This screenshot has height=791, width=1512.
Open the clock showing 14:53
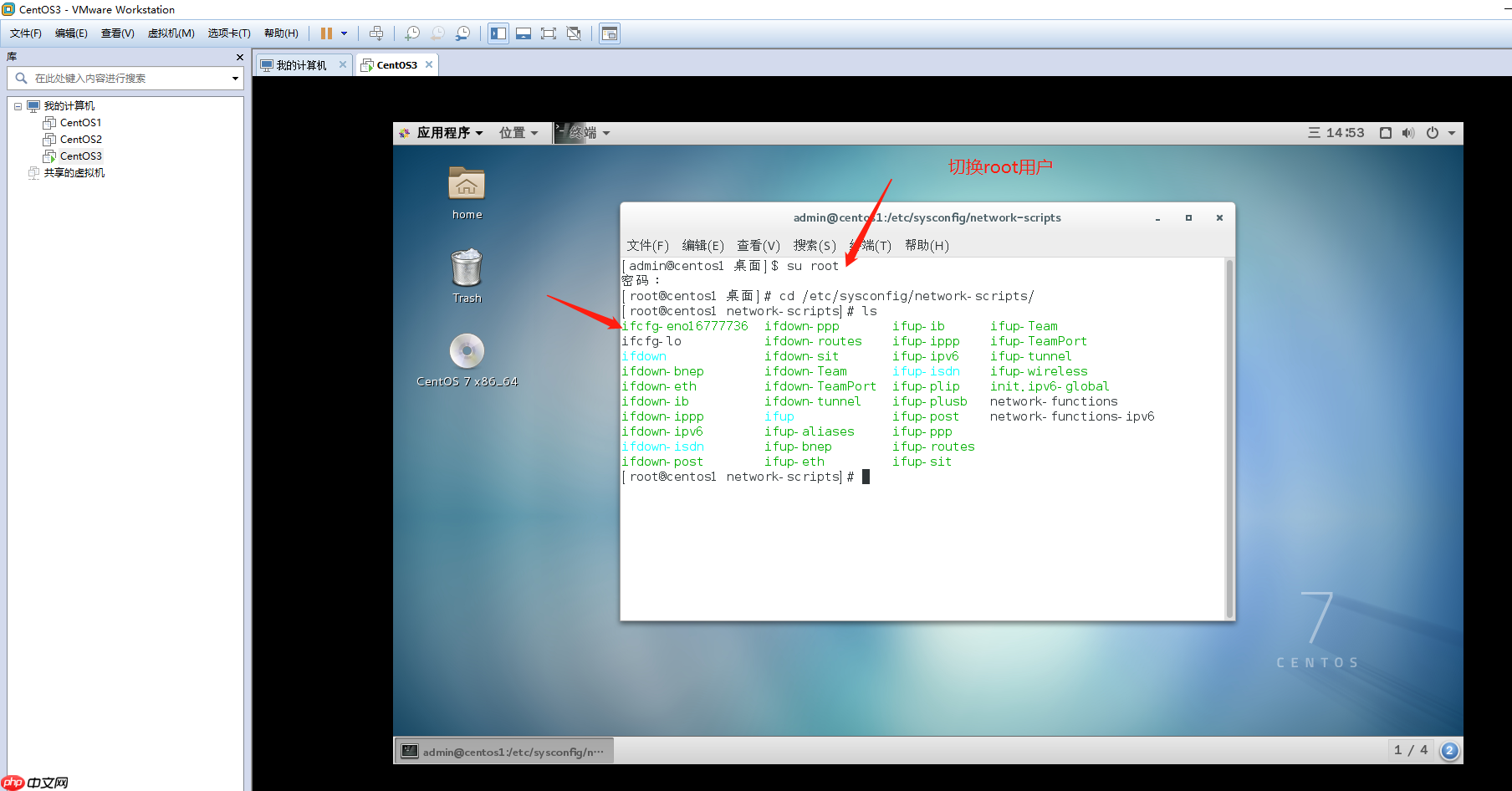[x=1336, y=133]
